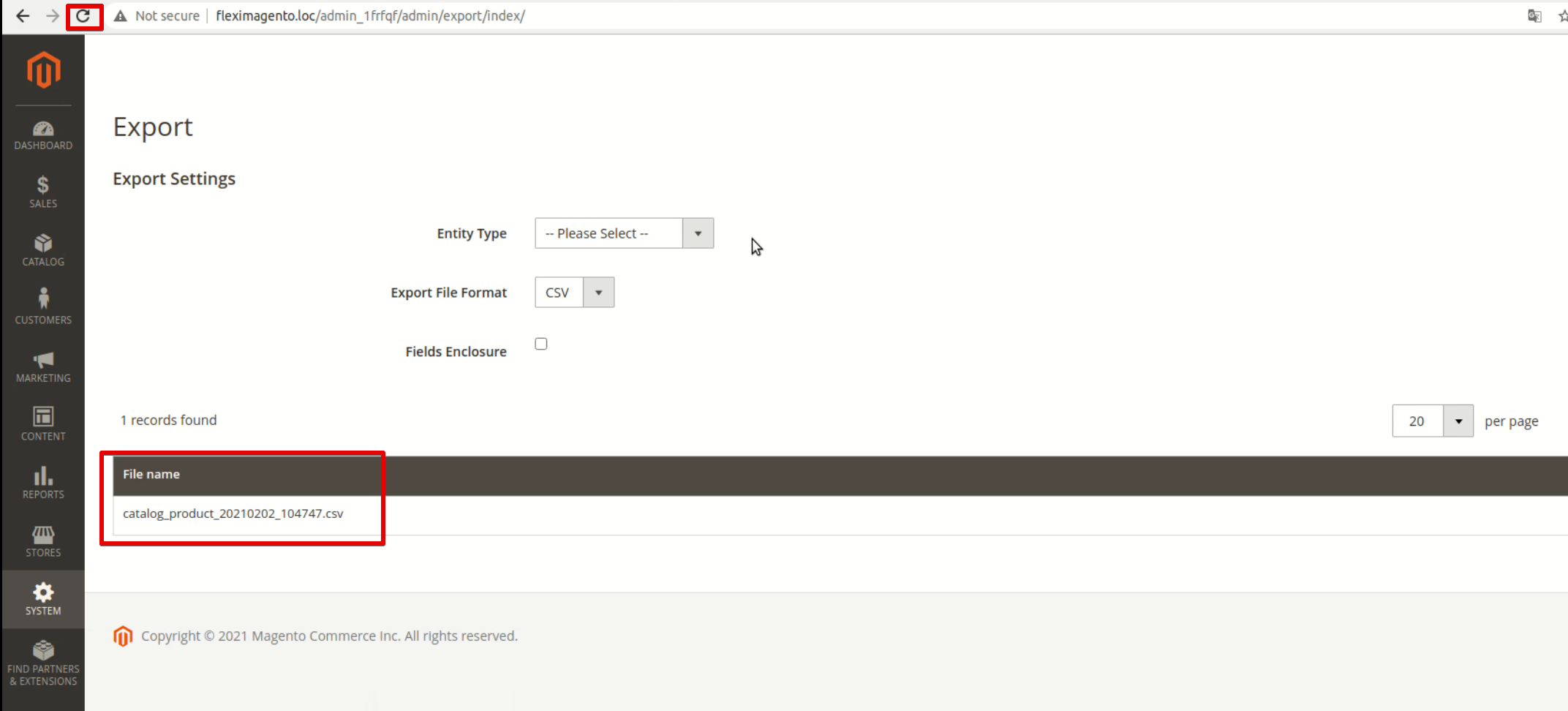Click the Export page title

click(x=153, y=127)
